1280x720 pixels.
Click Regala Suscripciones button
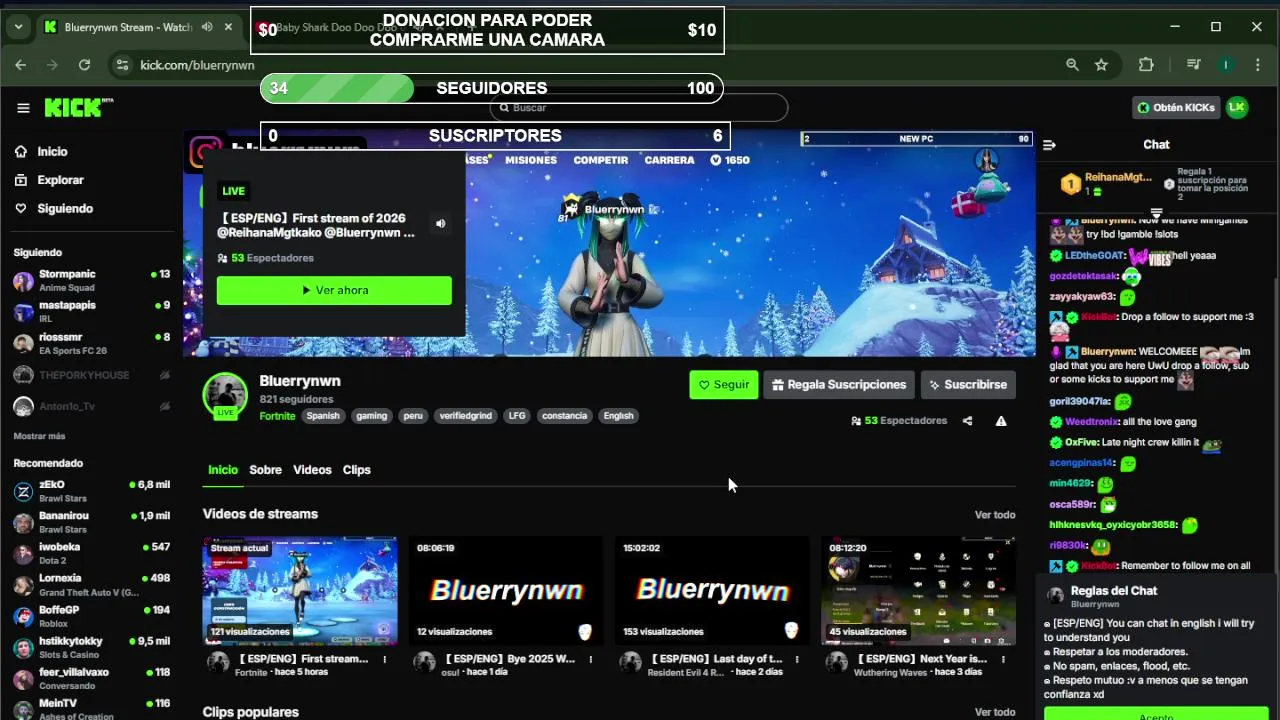840,384
